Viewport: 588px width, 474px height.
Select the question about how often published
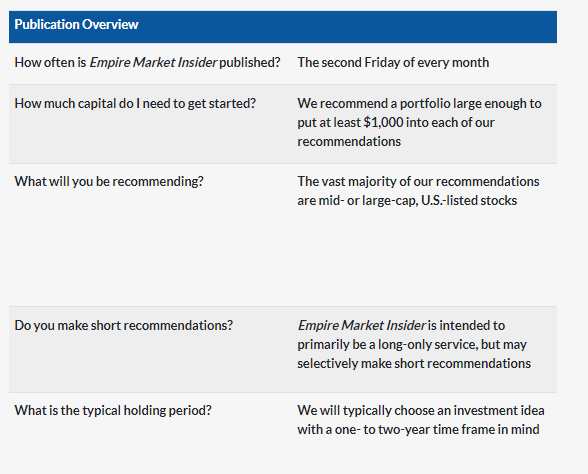pyautogui.click(x=147, y=62)
